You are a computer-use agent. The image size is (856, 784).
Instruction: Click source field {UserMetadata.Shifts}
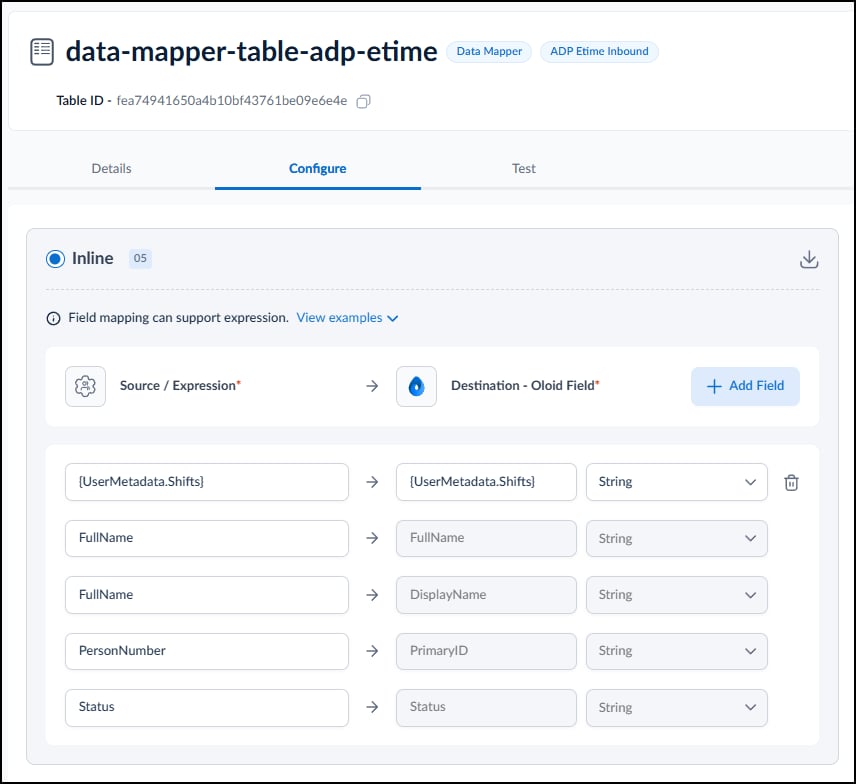207,482
